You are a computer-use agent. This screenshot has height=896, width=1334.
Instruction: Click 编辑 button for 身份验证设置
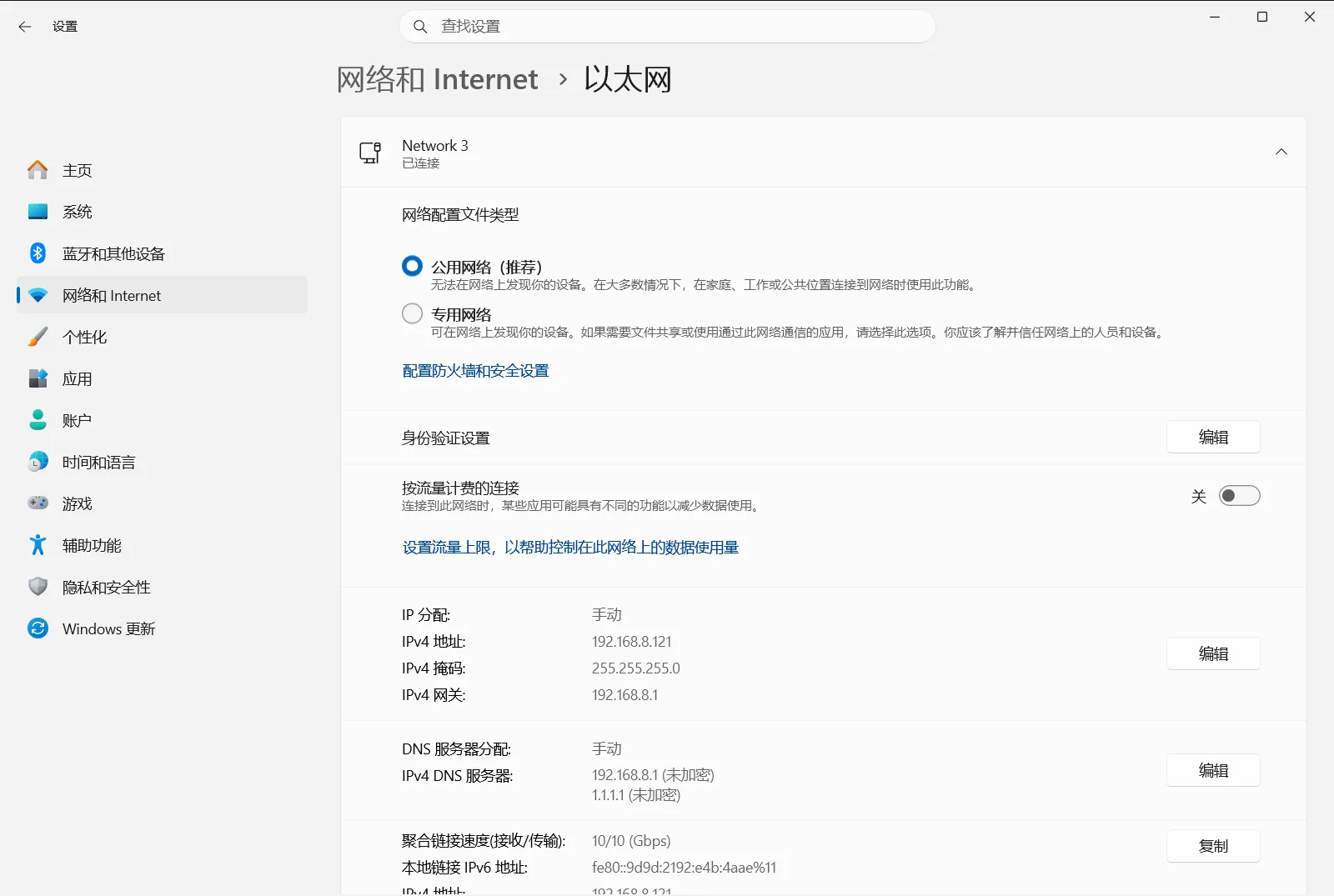coord(1213,437)
